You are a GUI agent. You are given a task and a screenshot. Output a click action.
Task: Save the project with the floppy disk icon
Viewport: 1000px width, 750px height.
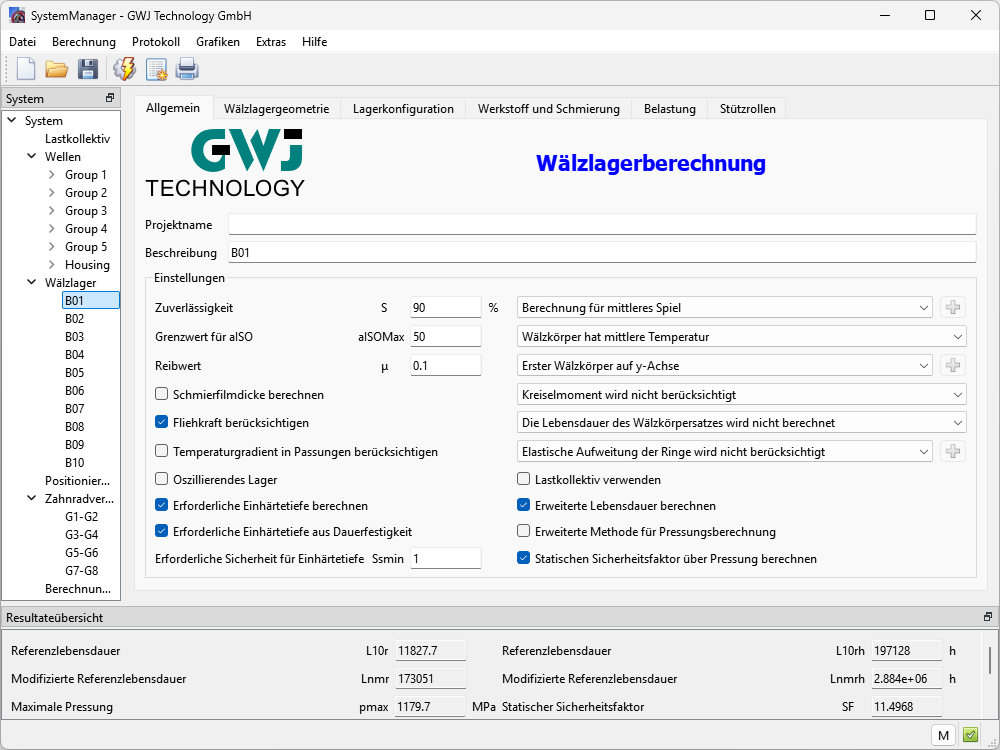88,69
